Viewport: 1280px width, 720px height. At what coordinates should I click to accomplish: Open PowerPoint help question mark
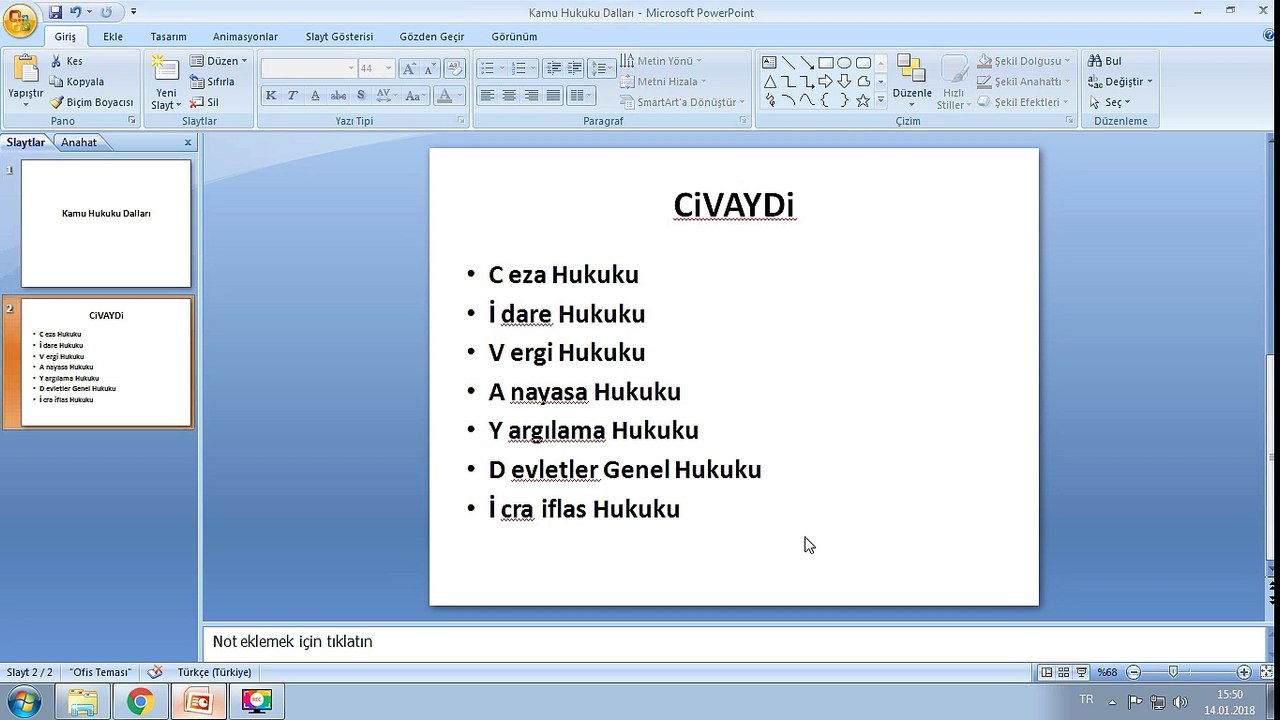(x=1270, y=36)
